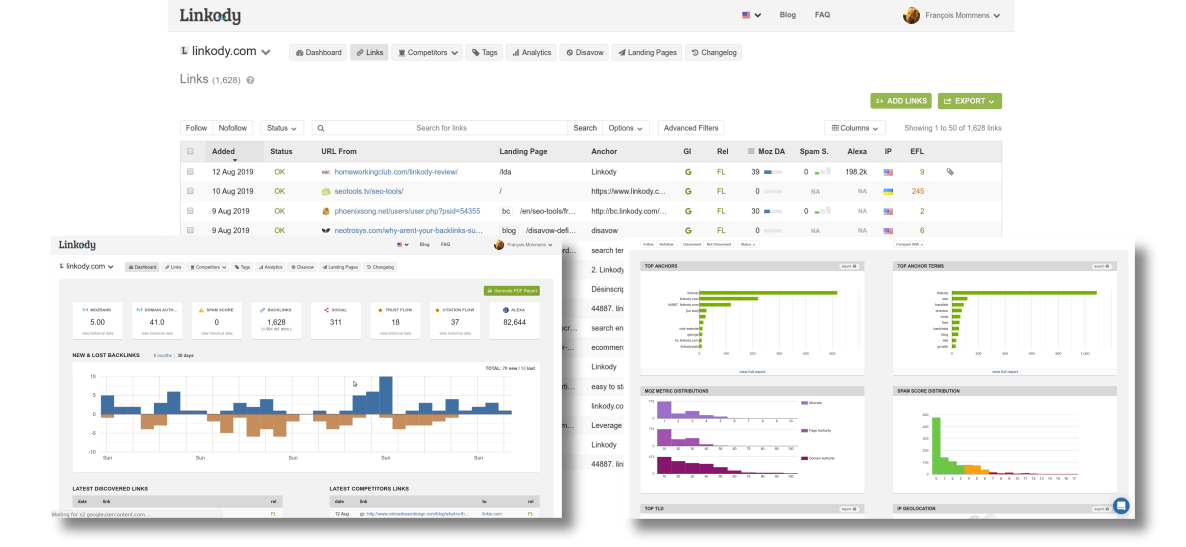Click the Advanced Filters button
This screenshot has width=1186, height=547.
pyautogui.click(x=691, y=128)
